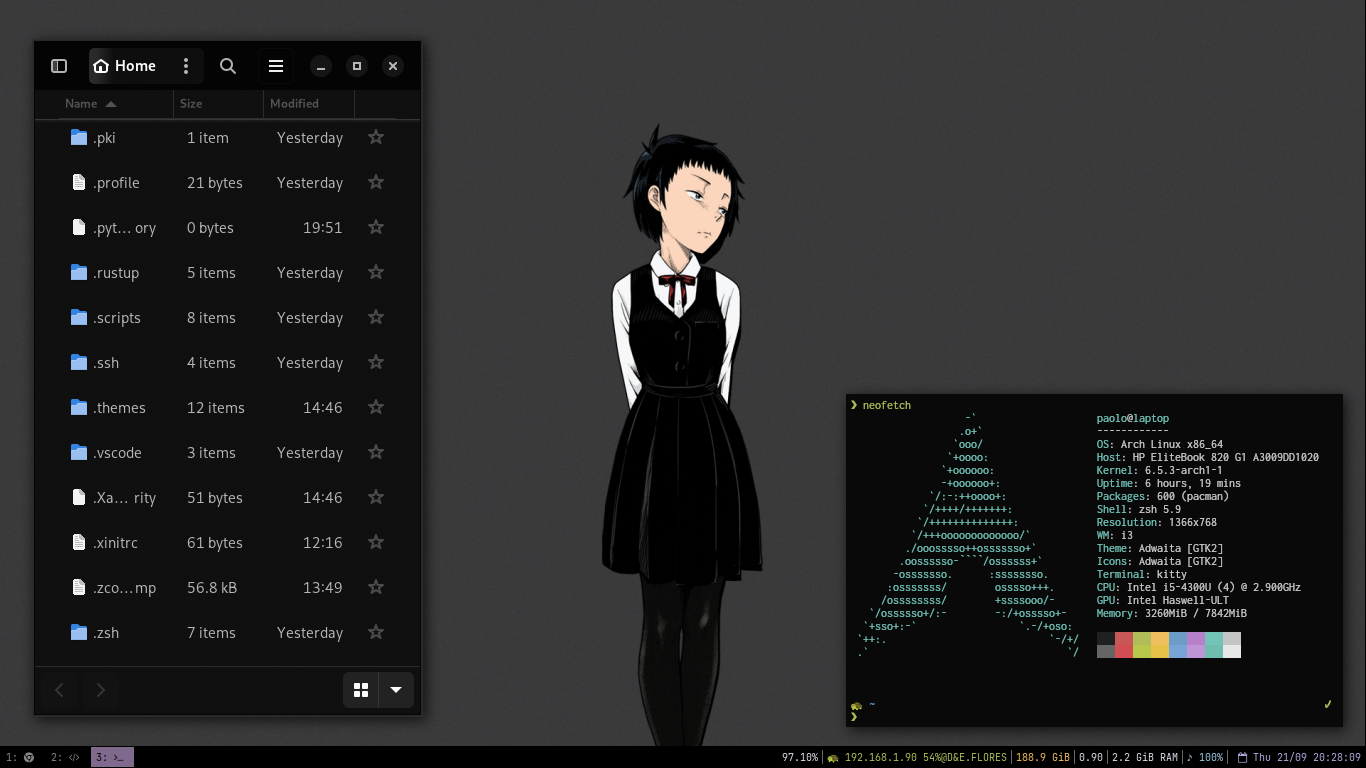Star the .xinitrc file
This screenshot has height=768, width=1366.
[376, 542]
